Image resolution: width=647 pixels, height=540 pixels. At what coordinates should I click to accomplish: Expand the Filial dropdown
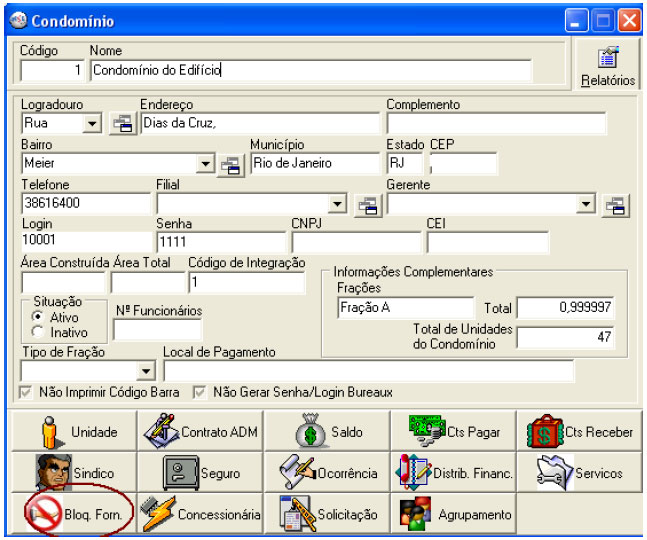pyautogui.click(x=338, y=203)
